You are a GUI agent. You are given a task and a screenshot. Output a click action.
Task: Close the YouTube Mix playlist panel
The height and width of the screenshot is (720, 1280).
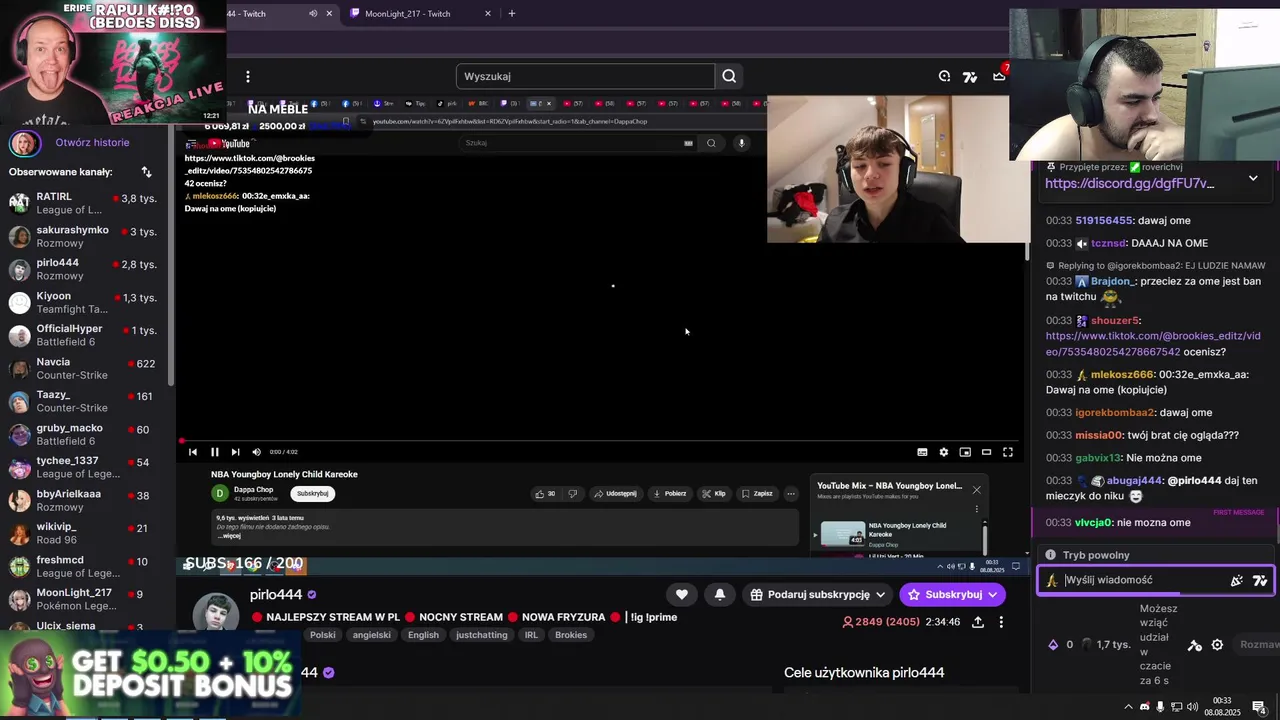click(x=976, y=490)
